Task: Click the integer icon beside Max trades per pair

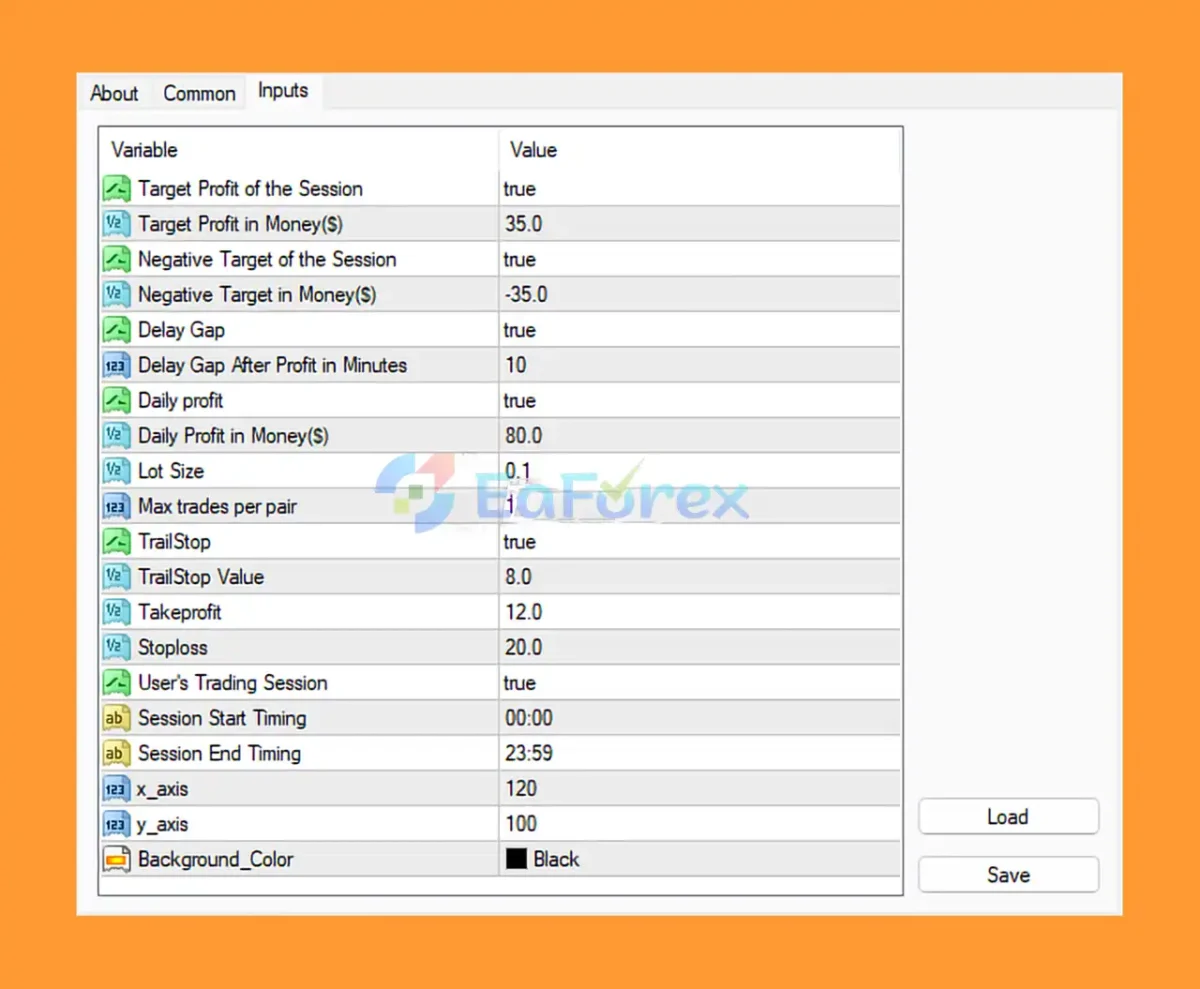Action: (117, 507)
